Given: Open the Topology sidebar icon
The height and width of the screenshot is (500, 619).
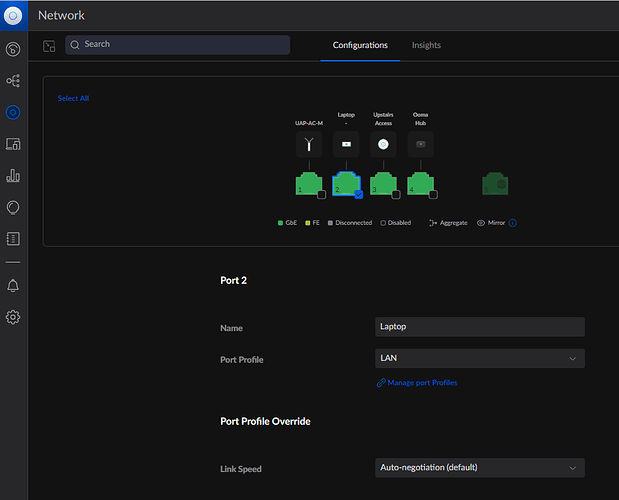Looking at the screenshot, I should point(13,81).
